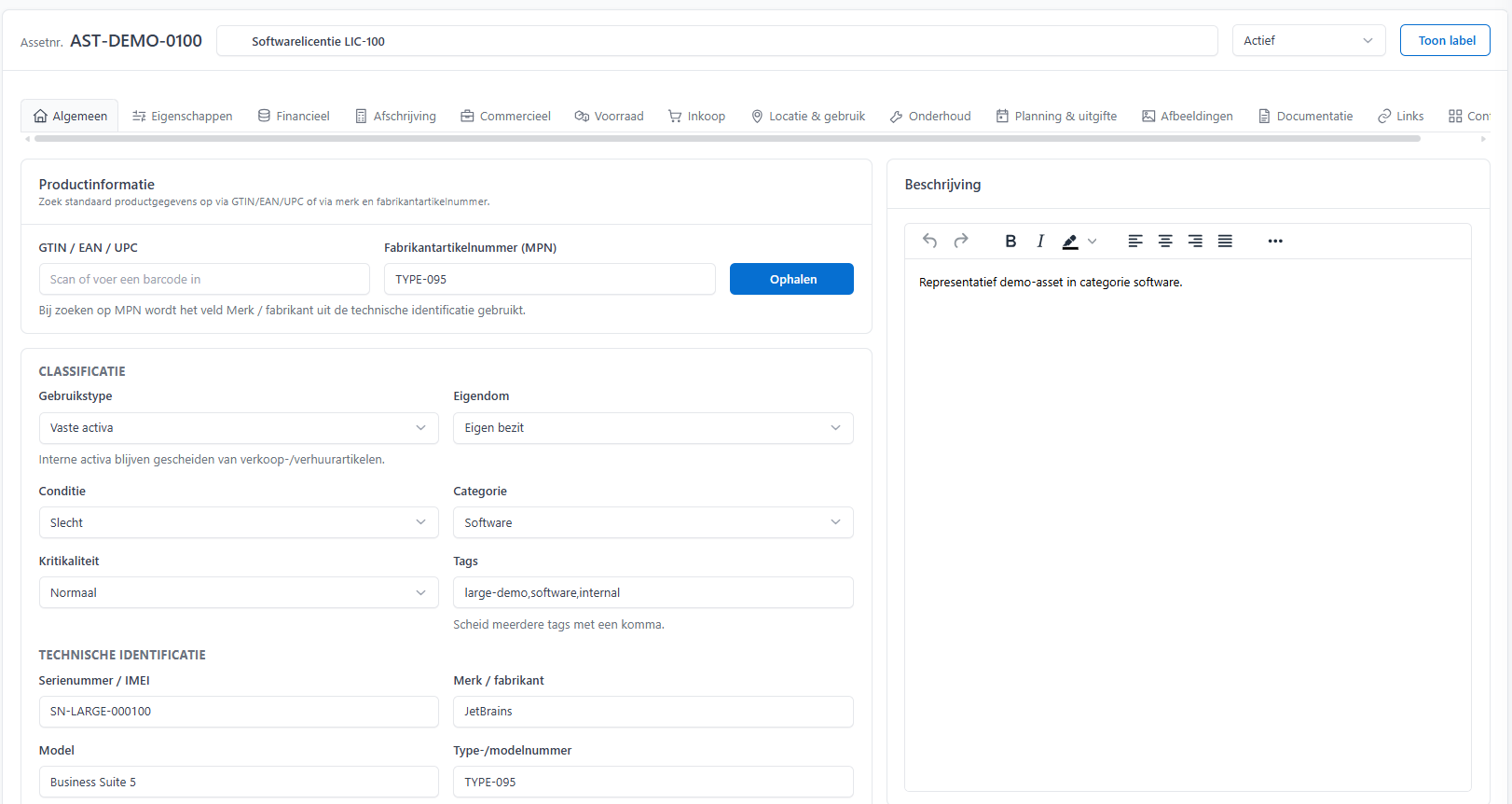1512x804 pixels.
Task: Click inside the description text area
Action: (1188, 524)
